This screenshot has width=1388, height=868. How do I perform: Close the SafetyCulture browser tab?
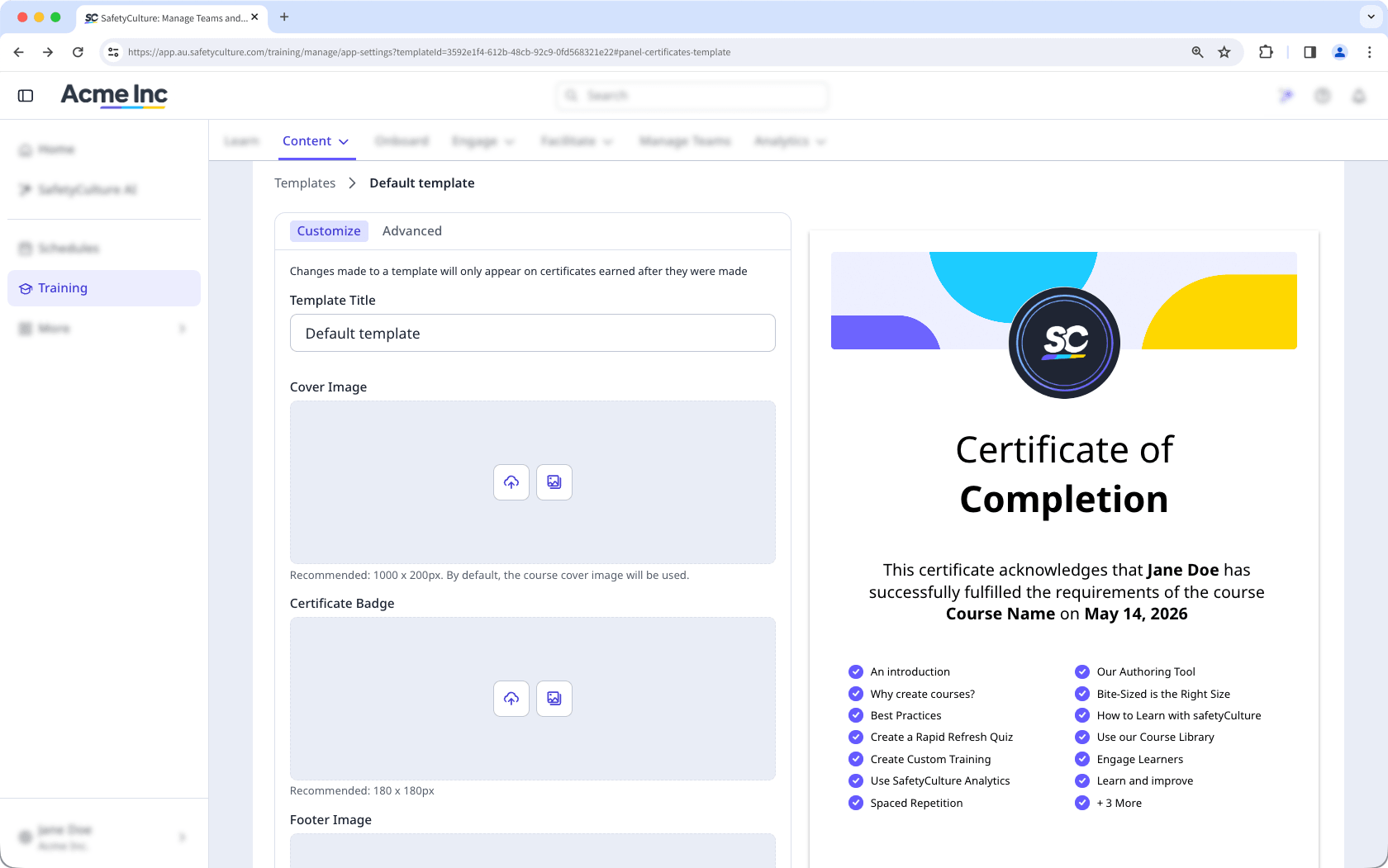pos(254,17)
